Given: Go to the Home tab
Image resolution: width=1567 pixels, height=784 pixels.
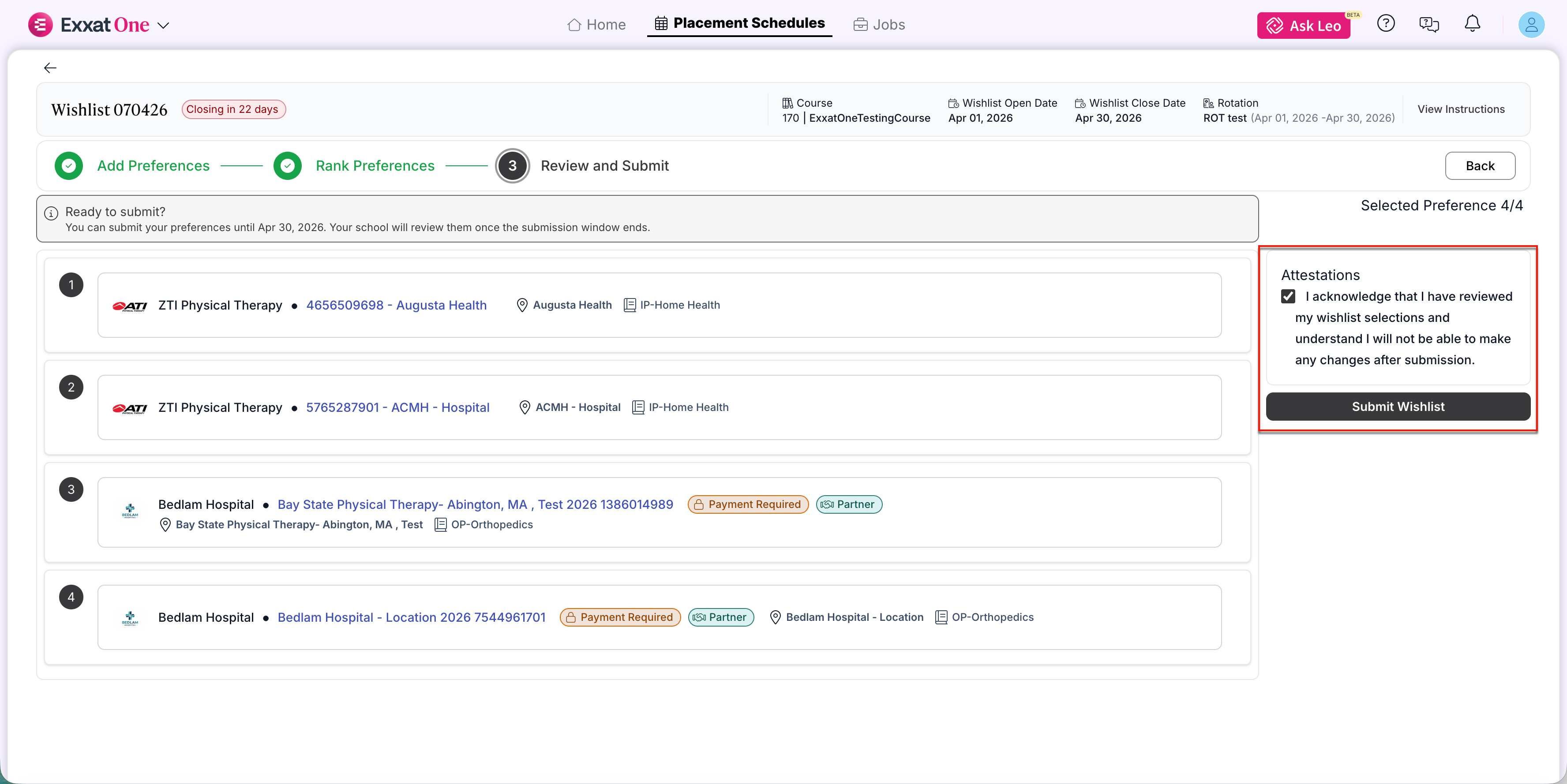Looking at the screenshot, I should 596,25.
